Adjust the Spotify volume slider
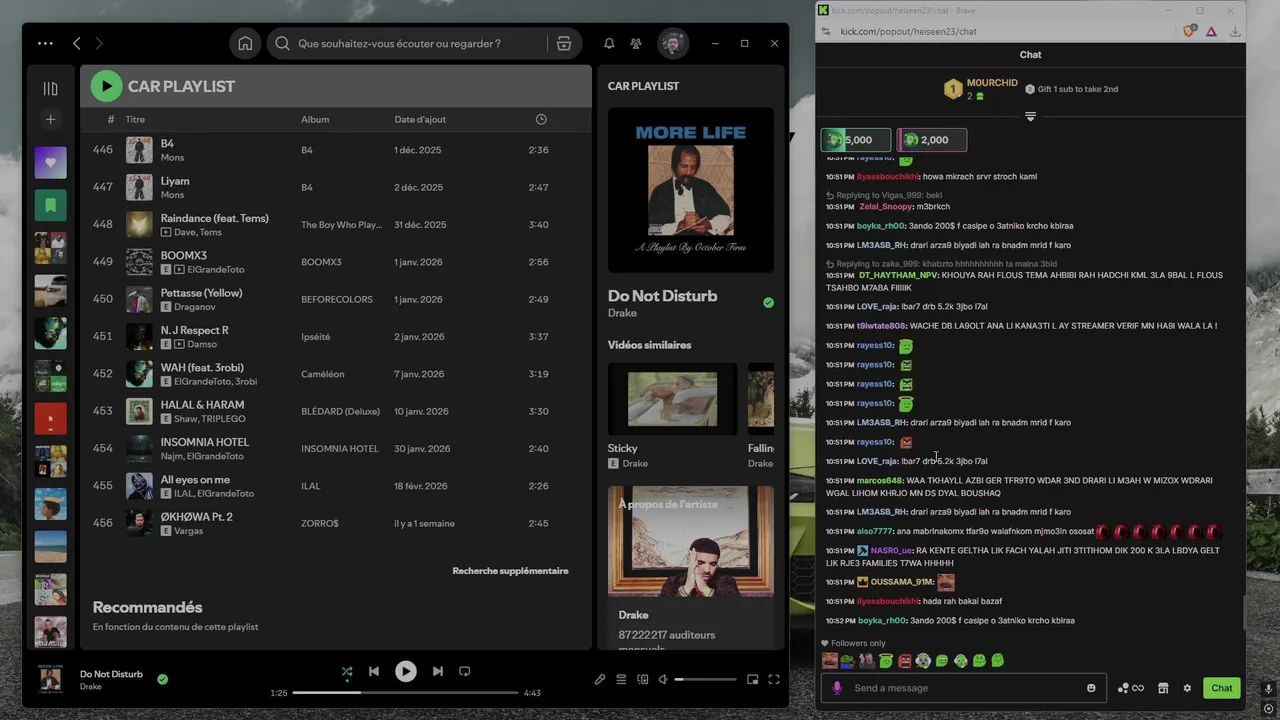Image resolution: width=1280 pixels, height=720 pixels. [705, 680]
